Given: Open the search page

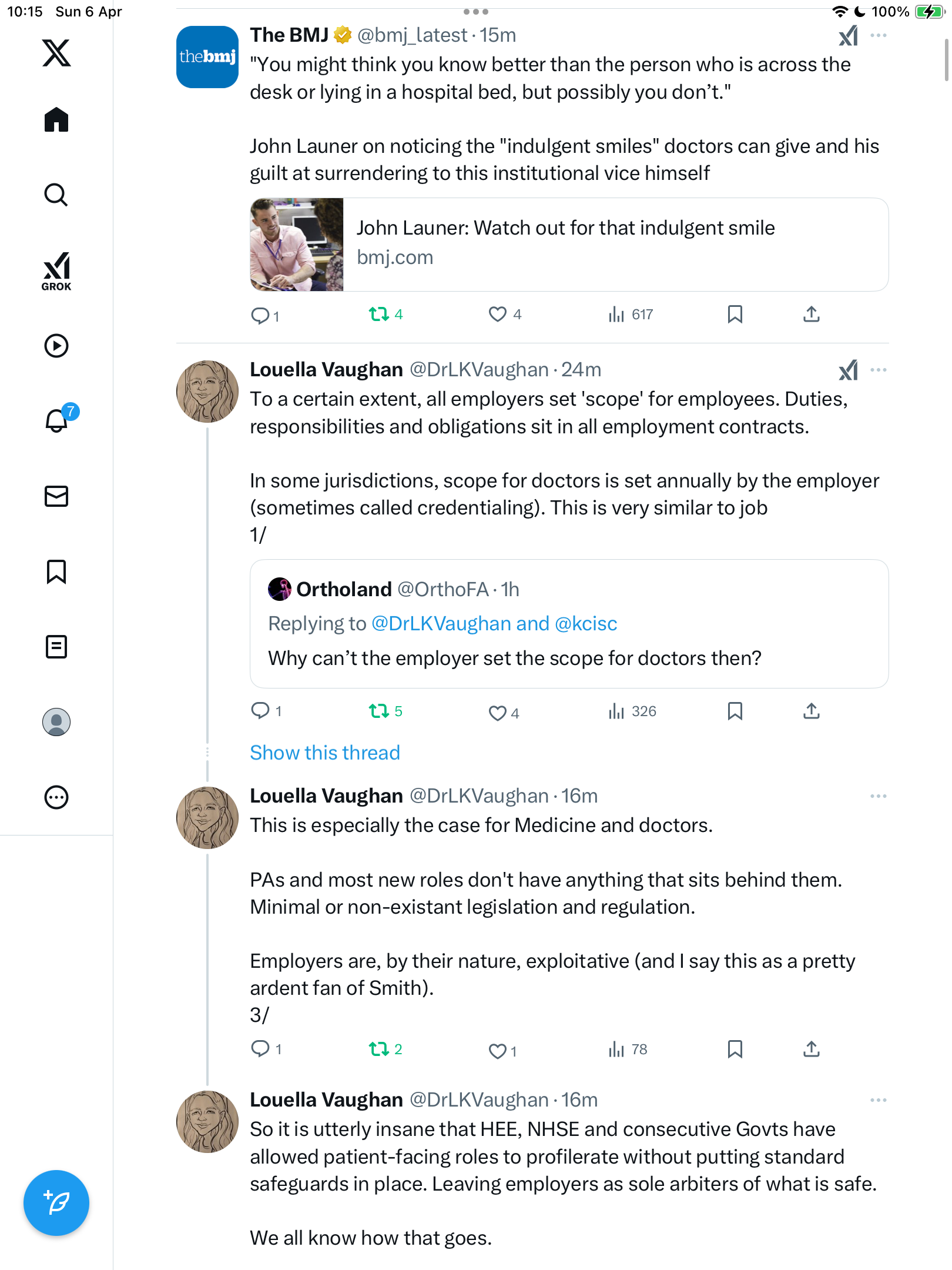Looking at the screenshot, I should 56,195.
